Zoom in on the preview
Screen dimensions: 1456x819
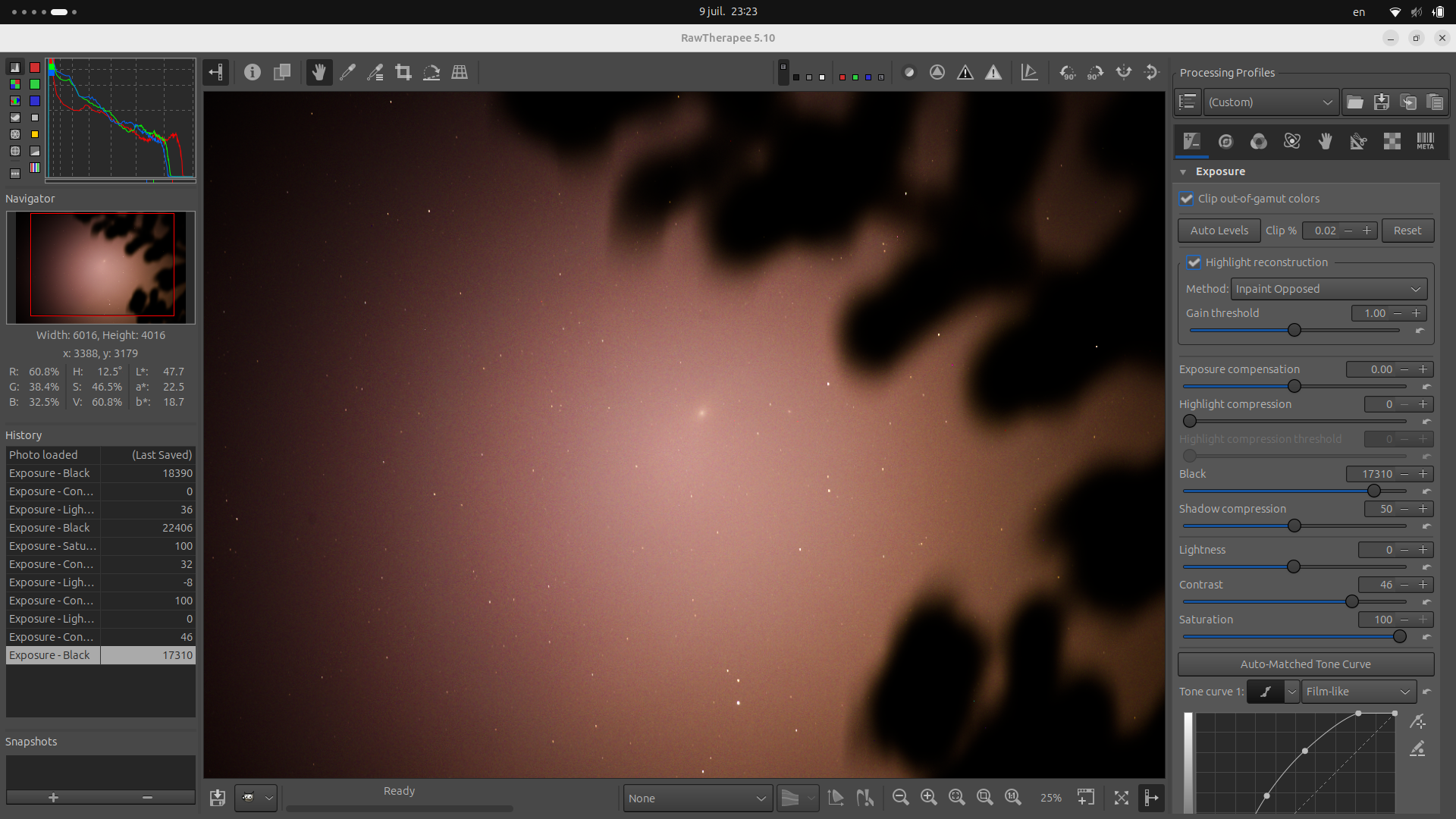click(x=929, y=798)
